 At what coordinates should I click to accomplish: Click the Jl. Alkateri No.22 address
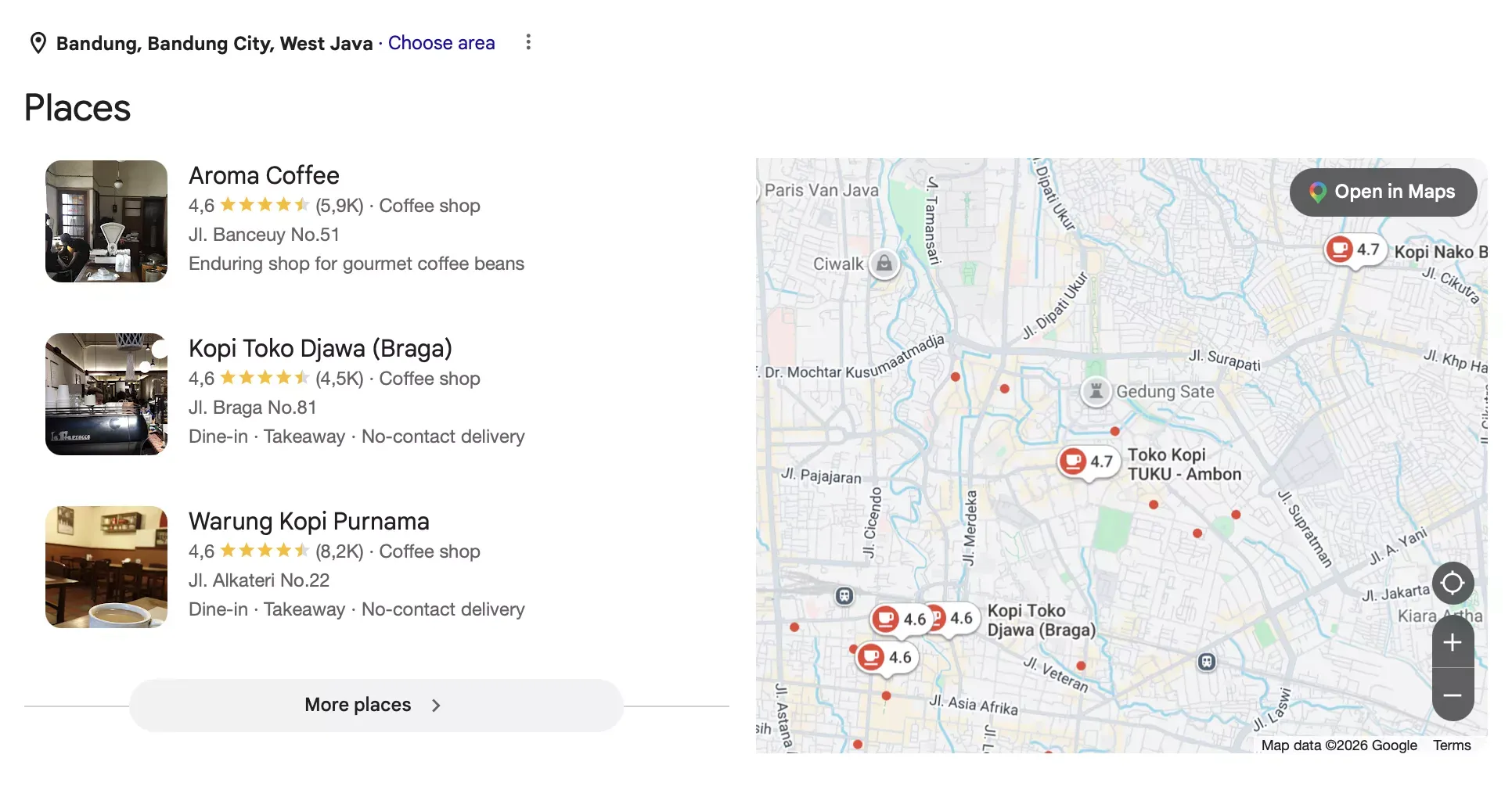point(259,580)
